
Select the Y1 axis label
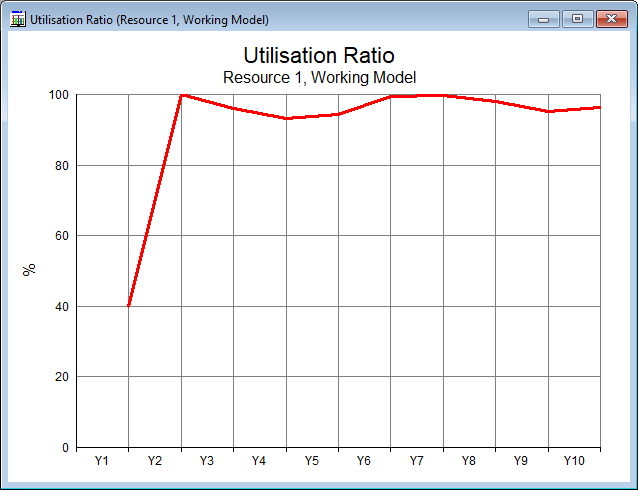click(x=102, y=461)
